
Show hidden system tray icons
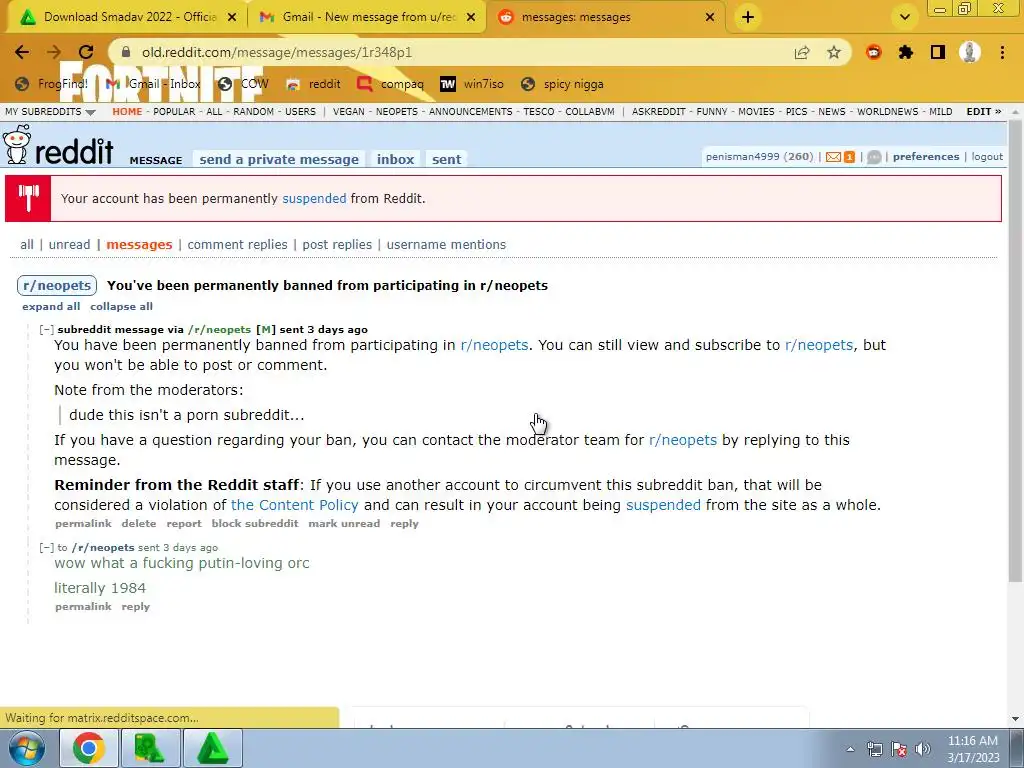coord(850,749)
